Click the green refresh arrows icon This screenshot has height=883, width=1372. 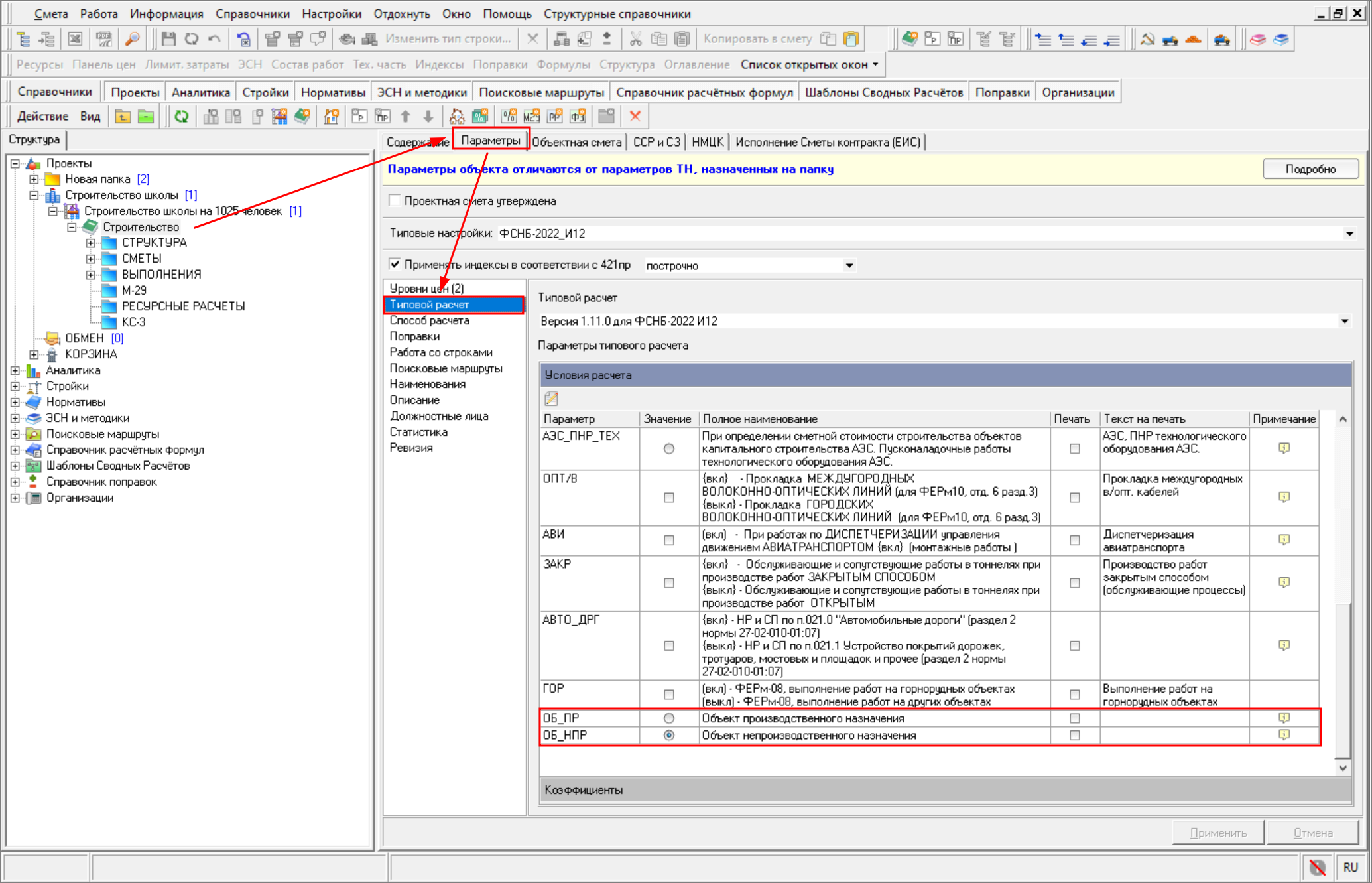[181, 117]
